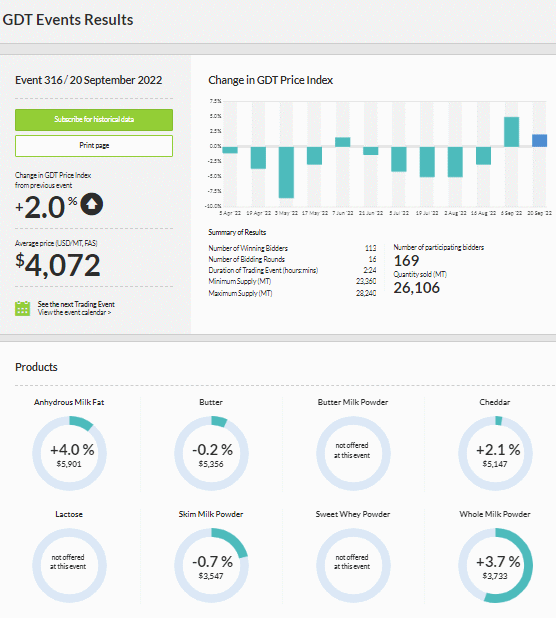Image resolution: width=556 pixels, height=618 pixels.
Task: Click the Anhydrous Milk Fat title
Action: (69, 402)
